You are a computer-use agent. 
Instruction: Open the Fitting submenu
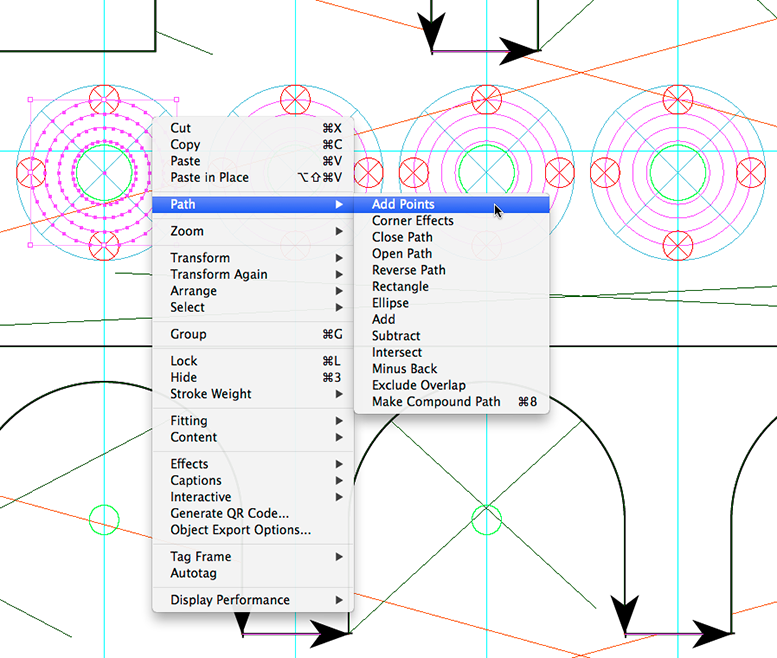tap(253, 420)
